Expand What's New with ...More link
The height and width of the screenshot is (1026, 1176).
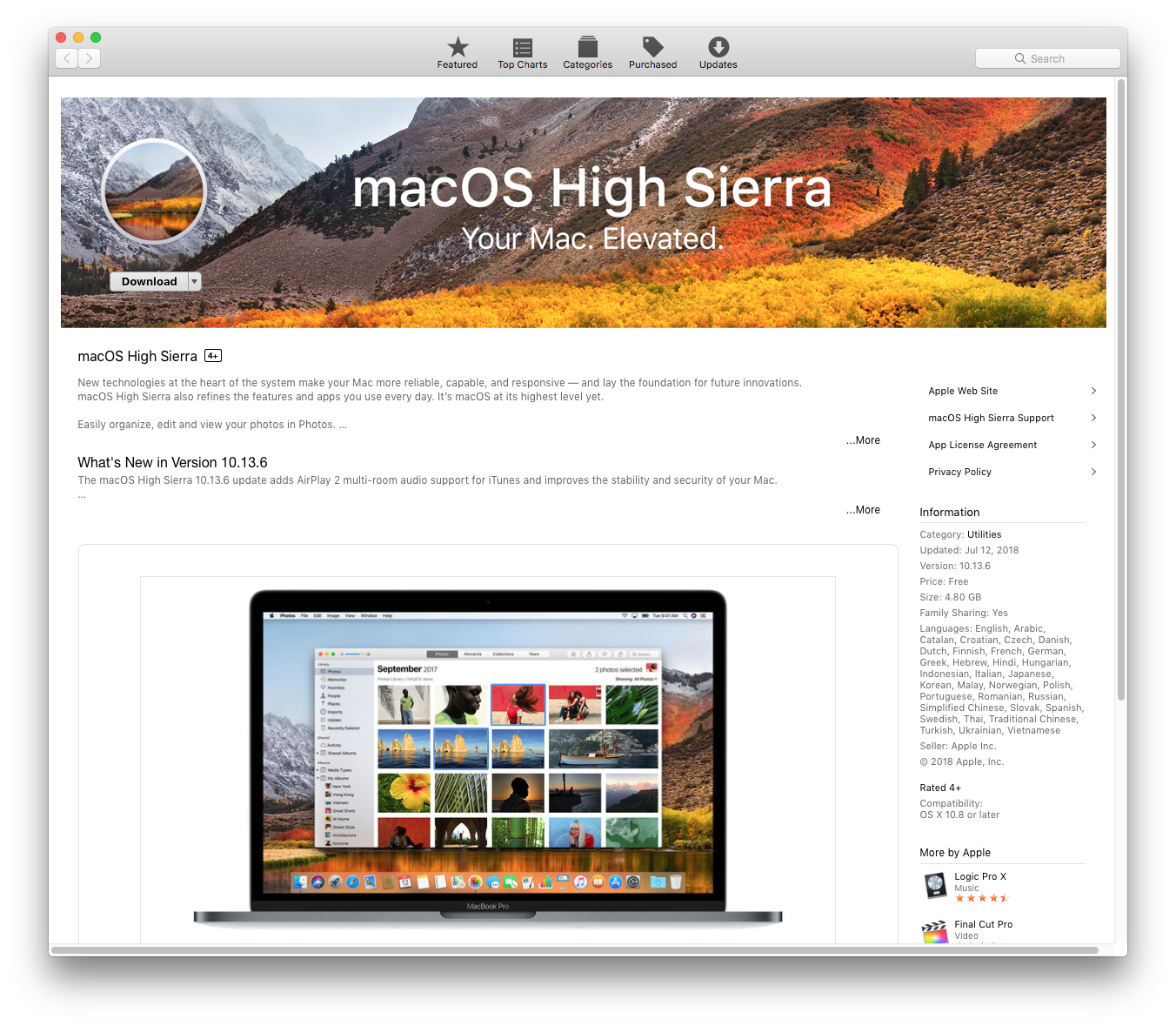coord(863,510)
